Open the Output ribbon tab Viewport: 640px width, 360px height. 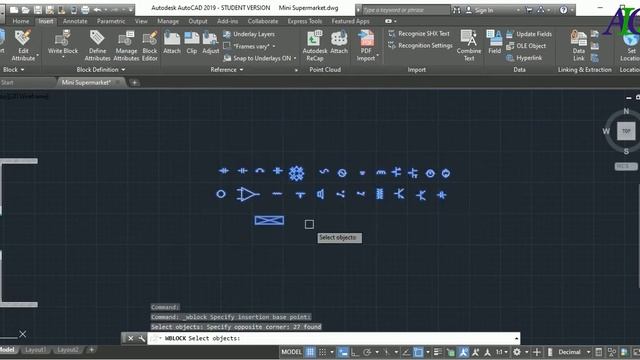point(198,21)
